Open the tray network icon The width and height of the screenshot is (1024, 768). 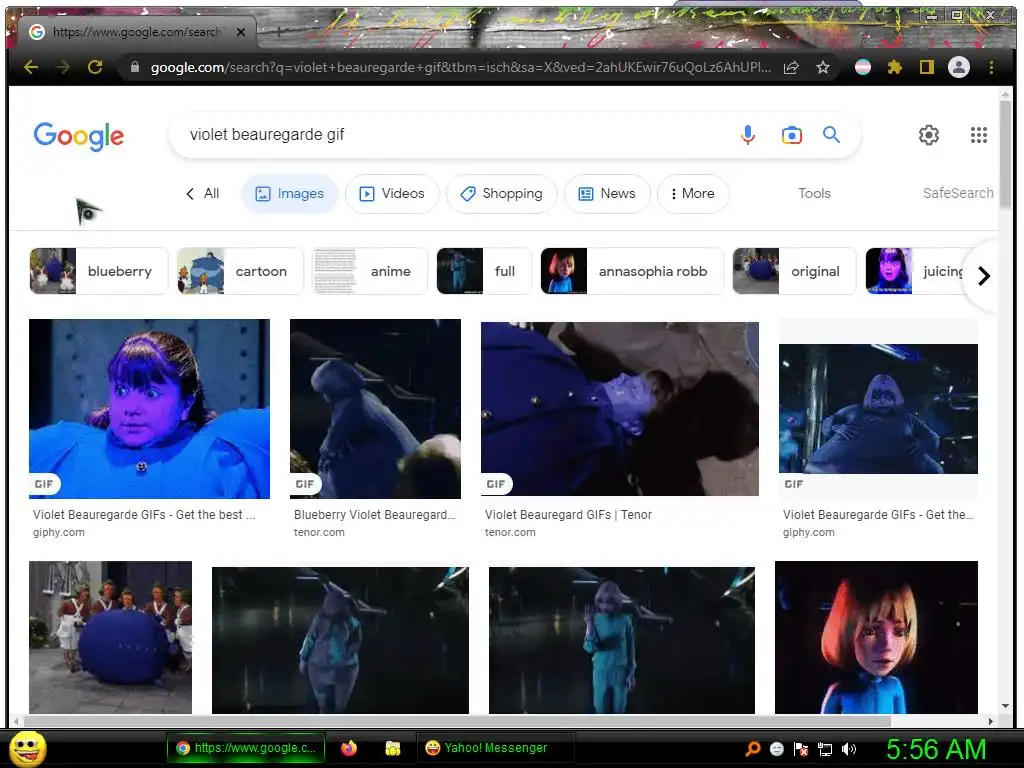825,749
